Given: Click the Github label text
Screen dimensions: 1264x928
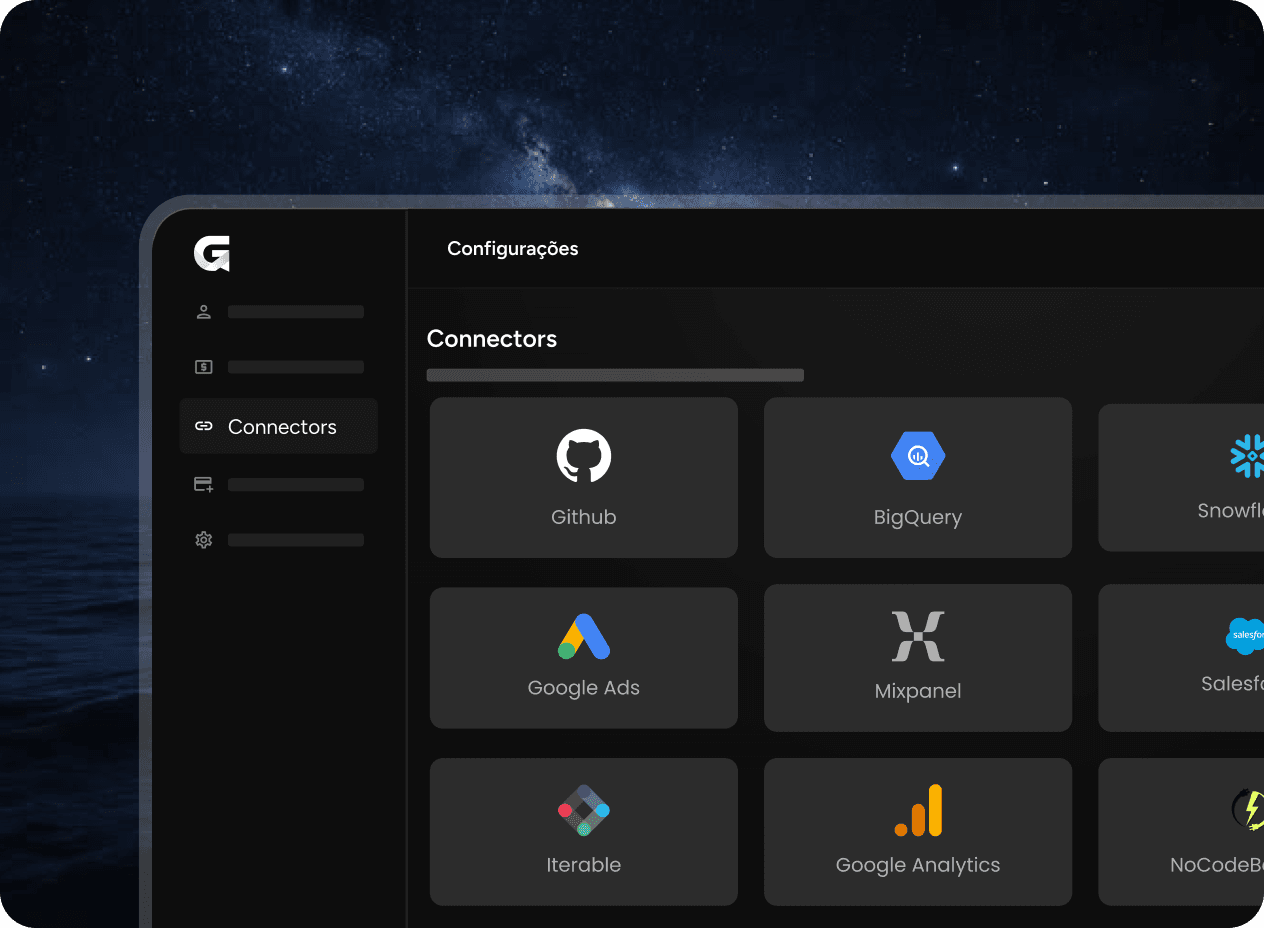Looking at the screenshot, I should (x=584, y=518).
